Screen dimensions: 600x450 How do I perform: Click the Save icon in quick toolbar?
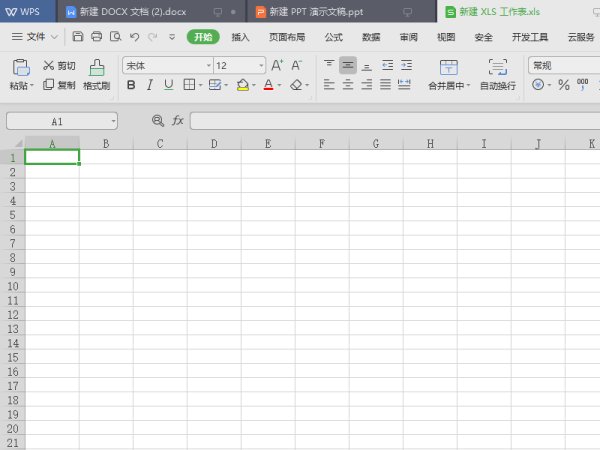78,37
